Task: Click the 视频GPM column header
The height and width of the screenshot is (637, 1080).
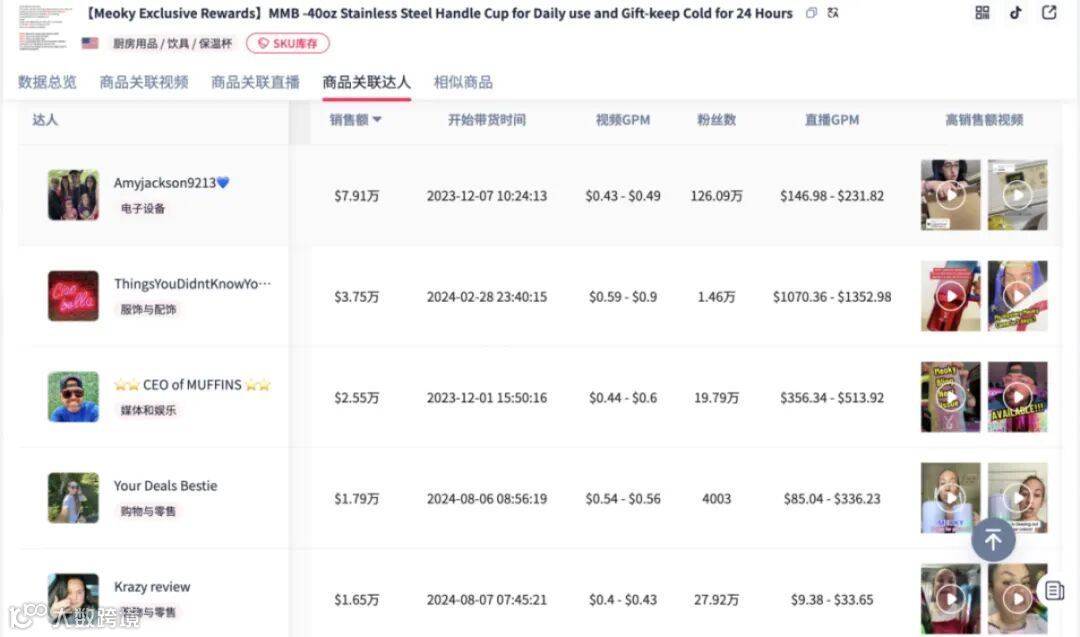Action: click(623, 120)
